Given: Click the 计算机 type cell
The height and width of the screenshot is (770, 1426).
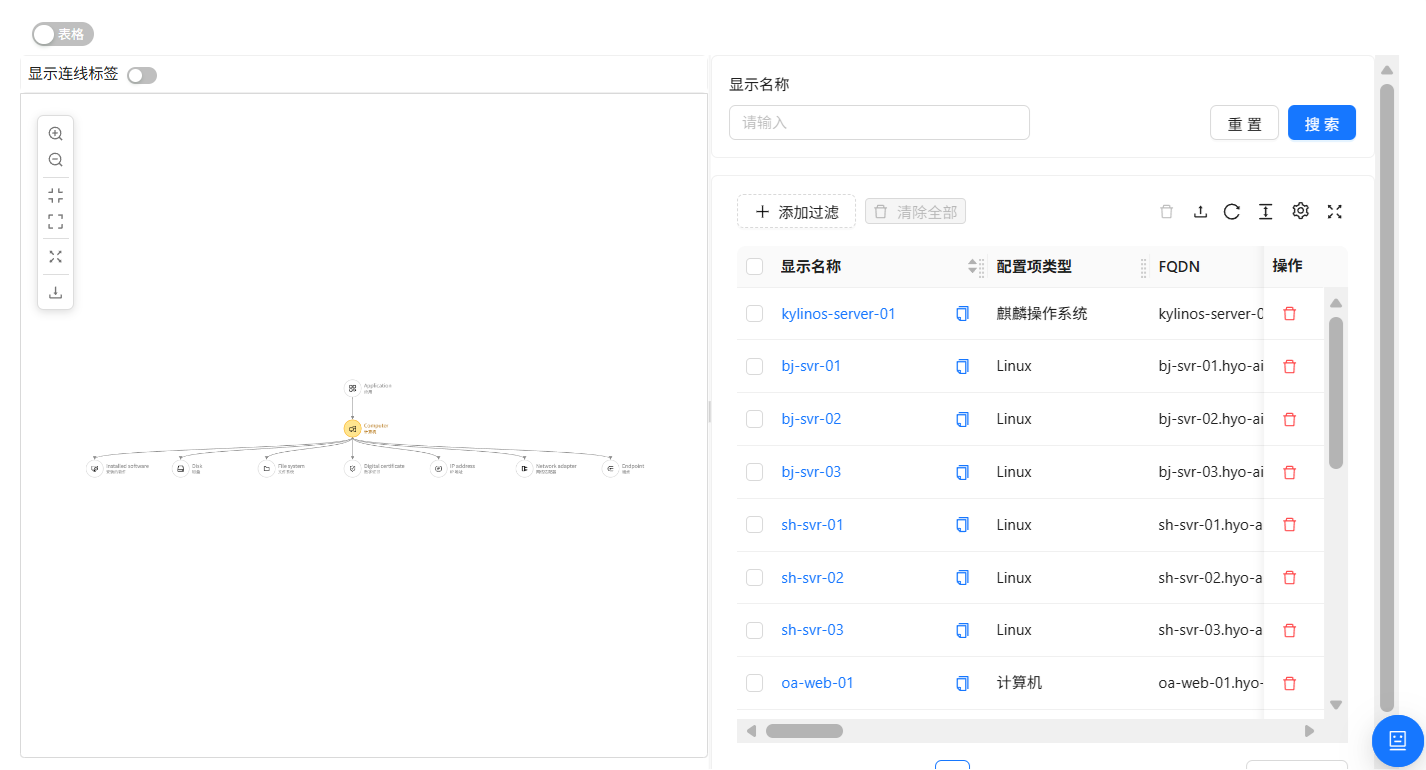Looking at the screenshot, I should pos(1019,683).
